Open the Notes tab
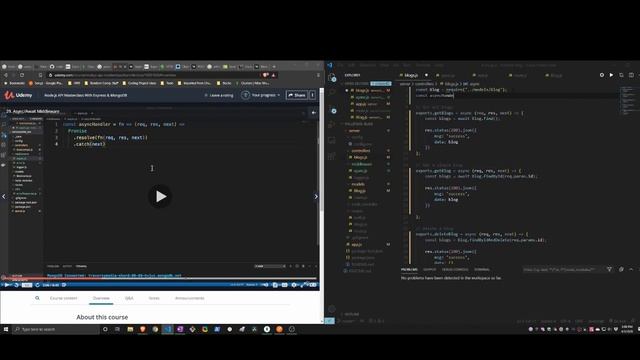 coord(154,298)
